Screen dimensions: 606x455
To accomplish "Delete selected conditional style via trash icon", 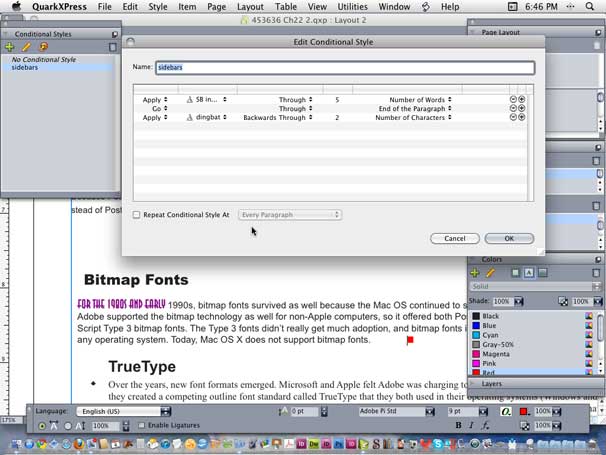I will click(x=112, y=47).
